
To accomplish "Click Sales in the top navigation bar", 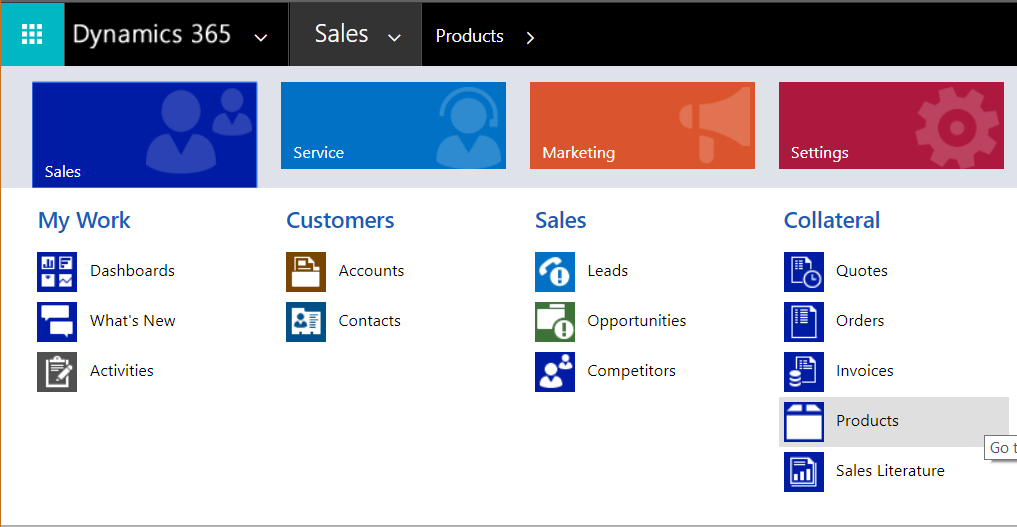I will coord(341,34).
